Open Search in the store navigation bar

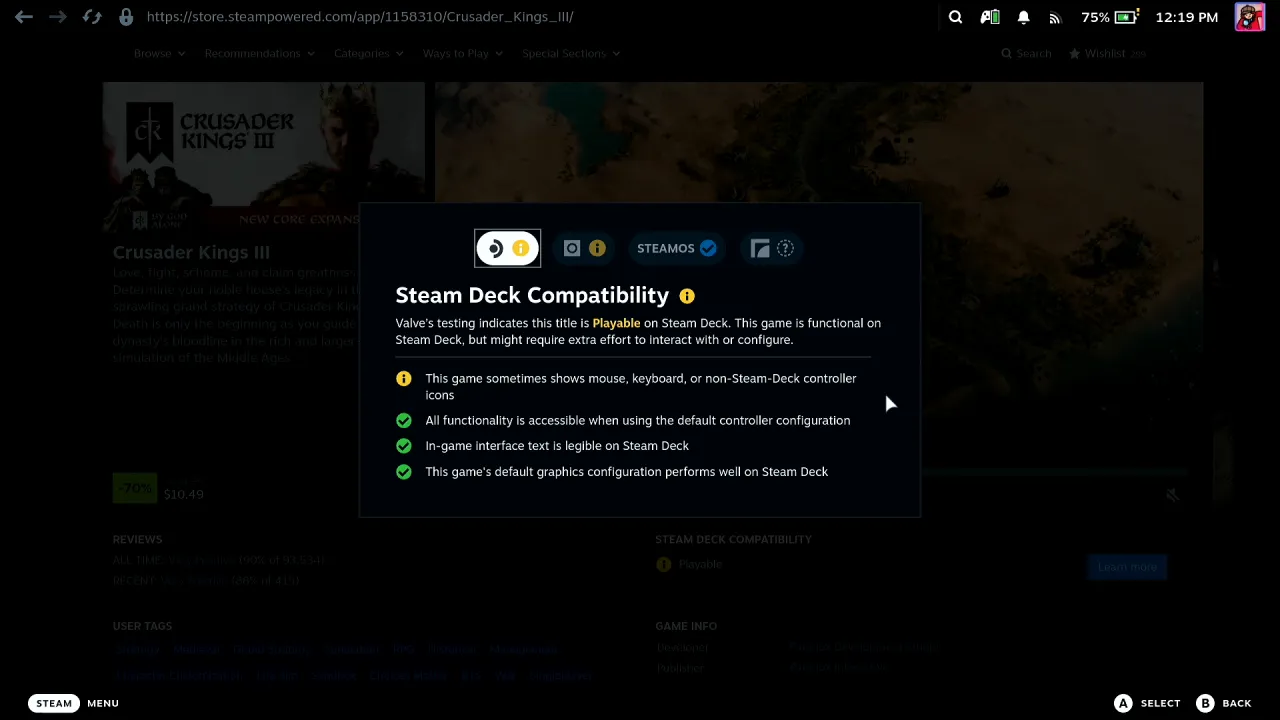tap(1026, 53)
